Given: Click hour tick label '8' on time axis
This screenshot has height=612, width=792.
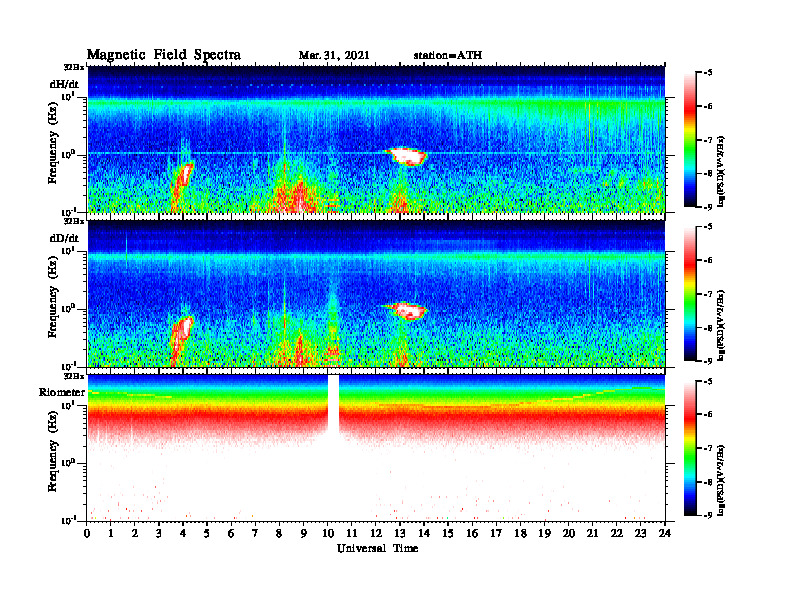Looking at the screenshot, I should 279,533.
